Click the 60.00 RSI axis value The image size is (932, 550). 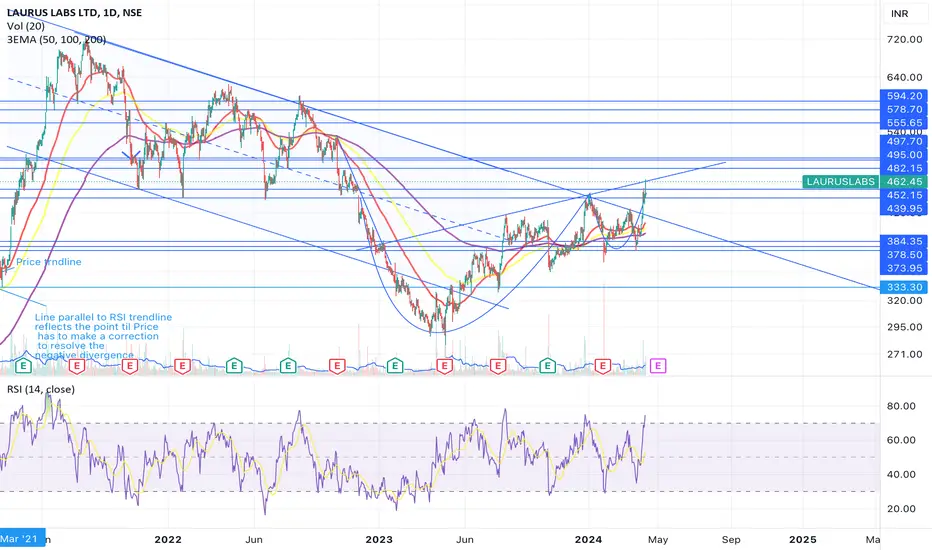click(x=901, y=440)
